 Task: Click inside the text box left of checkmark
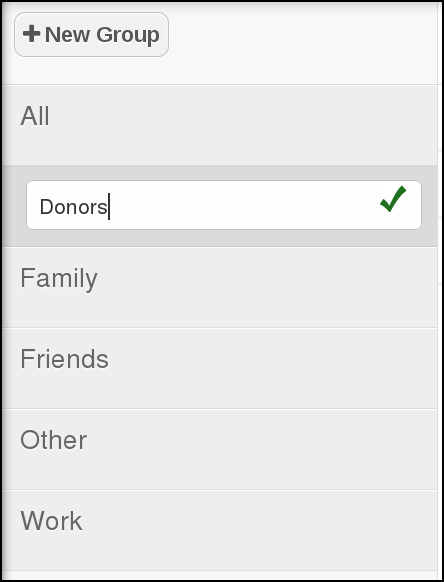pos(241,205)
